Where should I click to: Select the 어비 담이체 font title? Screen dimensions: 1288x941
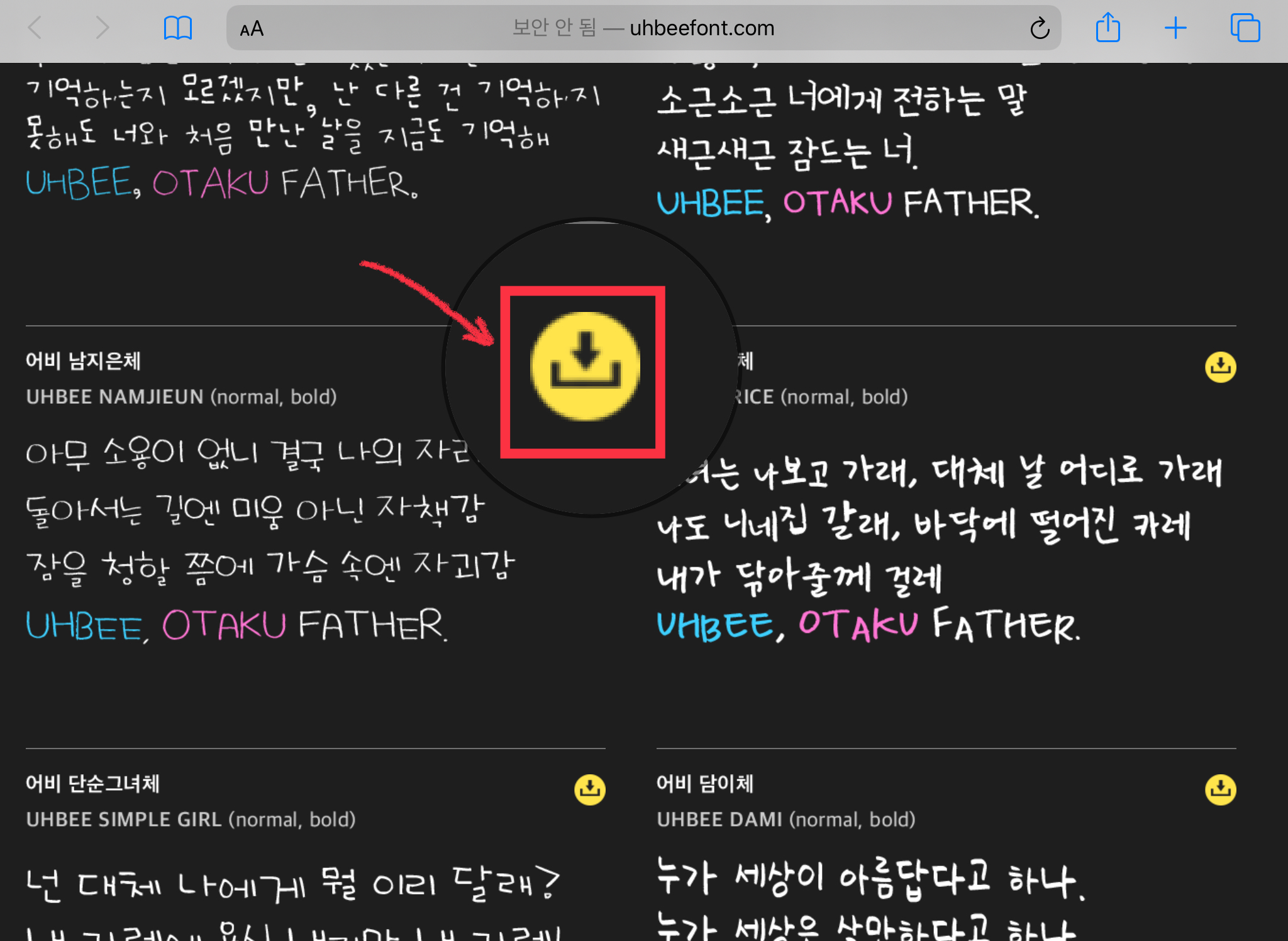tap(704, 784)
